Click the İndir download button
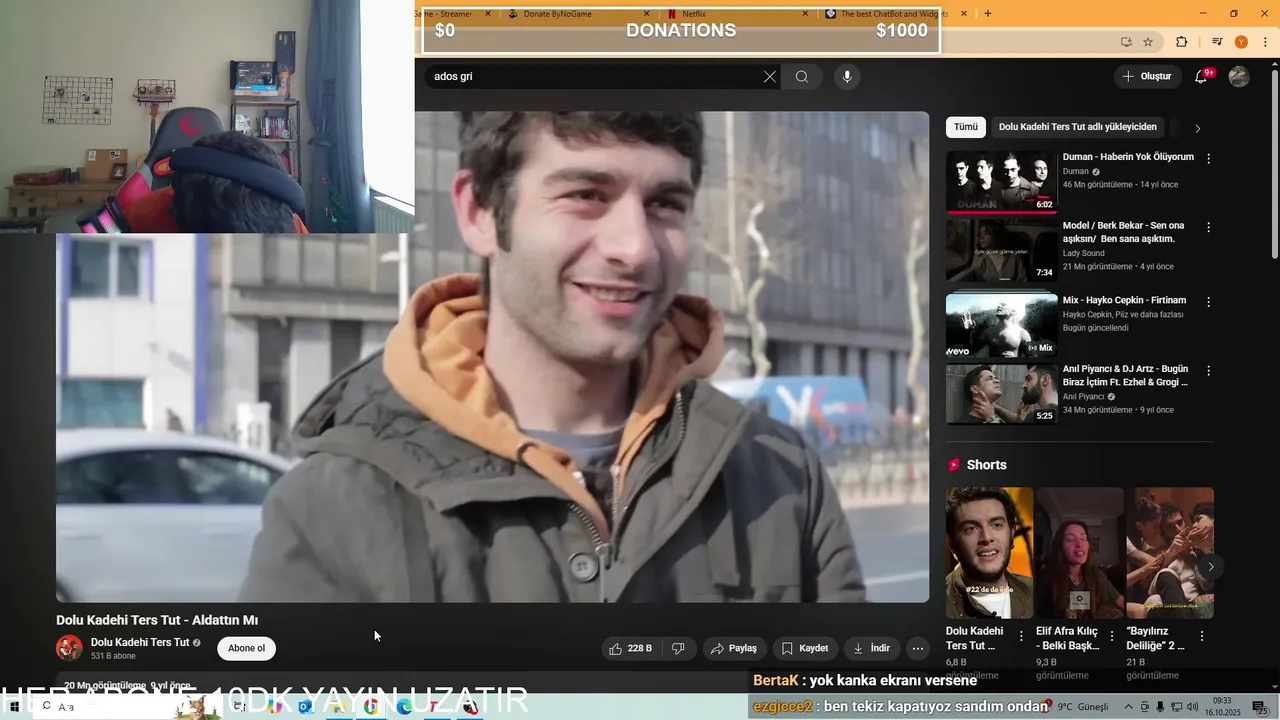Viewport: 1280px width, 720px height. [871, 648]
